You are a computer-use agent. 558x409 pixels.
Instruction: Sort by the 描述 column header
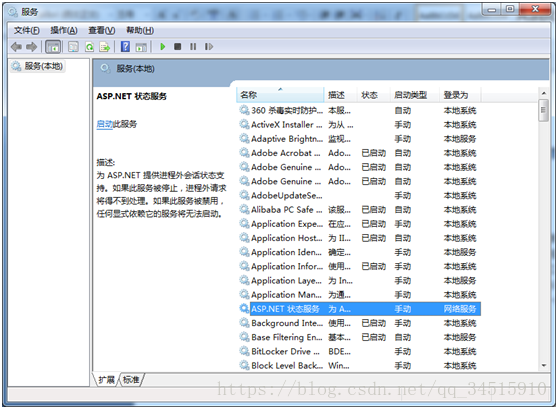click(341, 95)
